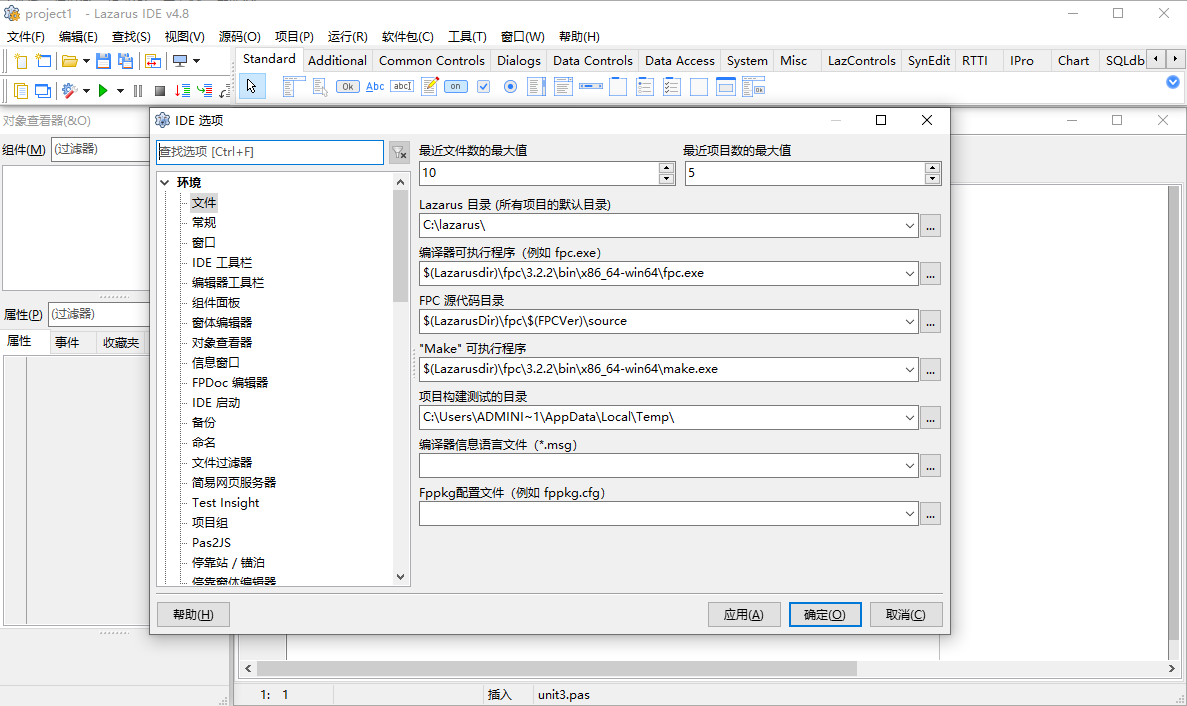Switch to the Additional palette tab

pos(337,61)
